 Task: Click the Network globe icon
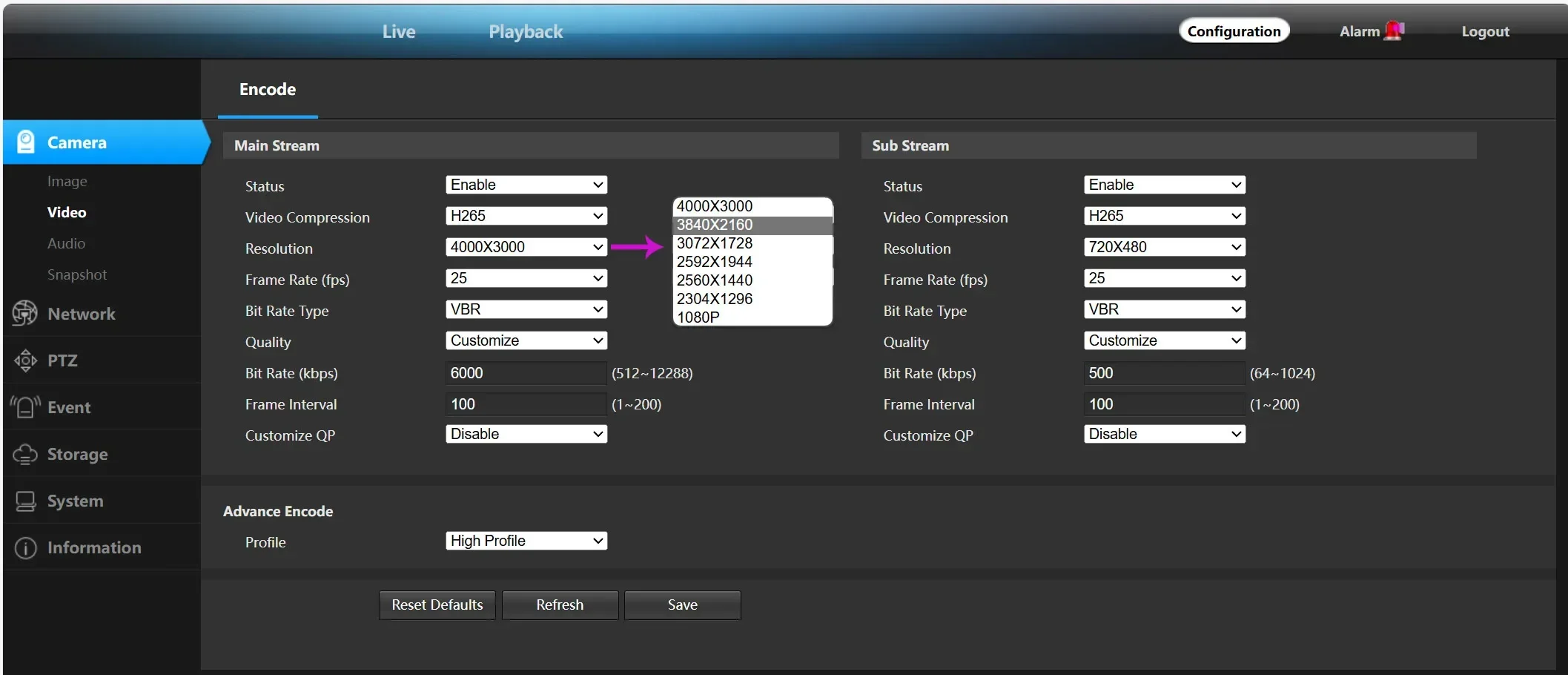click(25, 313)
